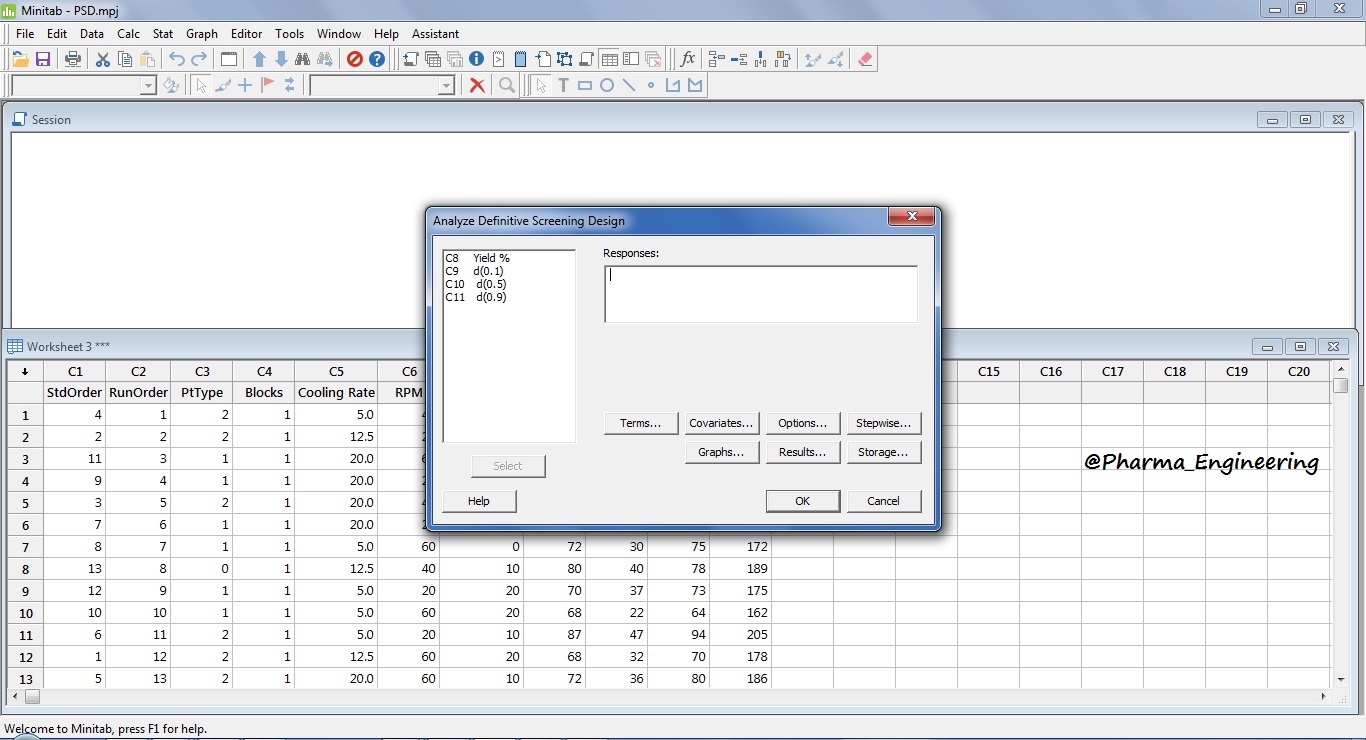Open the Find dialog with binoculars icon

303,59
